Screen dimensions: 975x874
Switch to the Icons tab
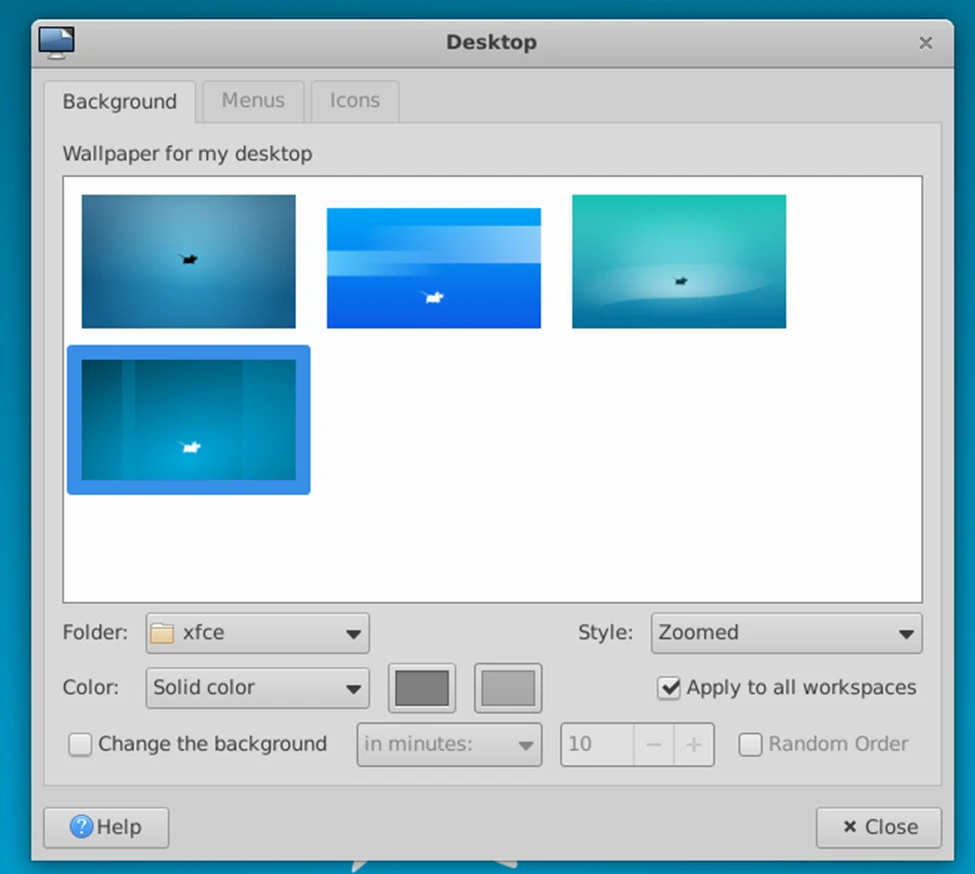pos(354,101)
